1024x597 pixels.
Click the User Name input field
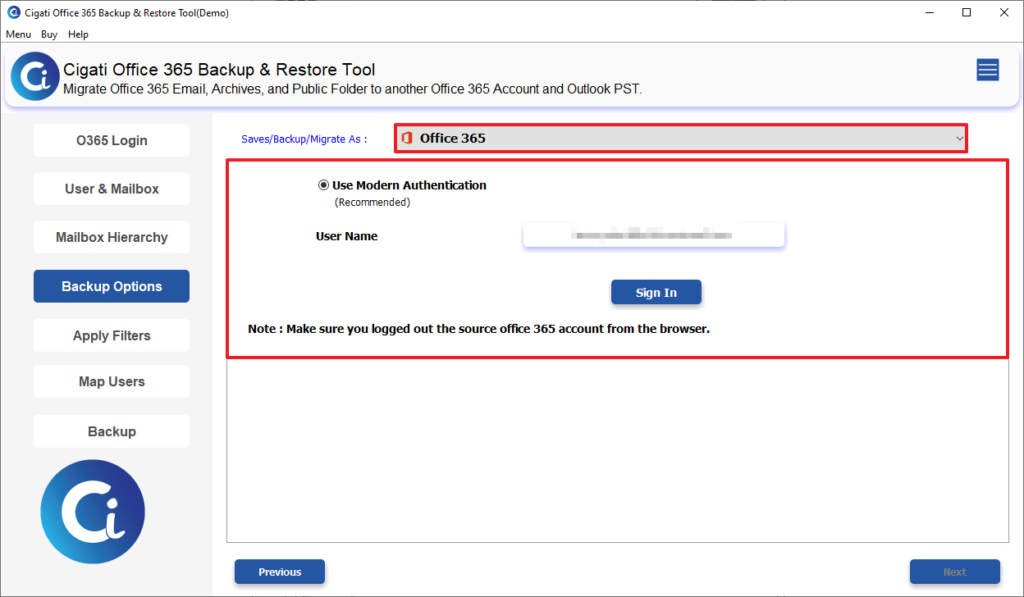(x=654, y=235)
